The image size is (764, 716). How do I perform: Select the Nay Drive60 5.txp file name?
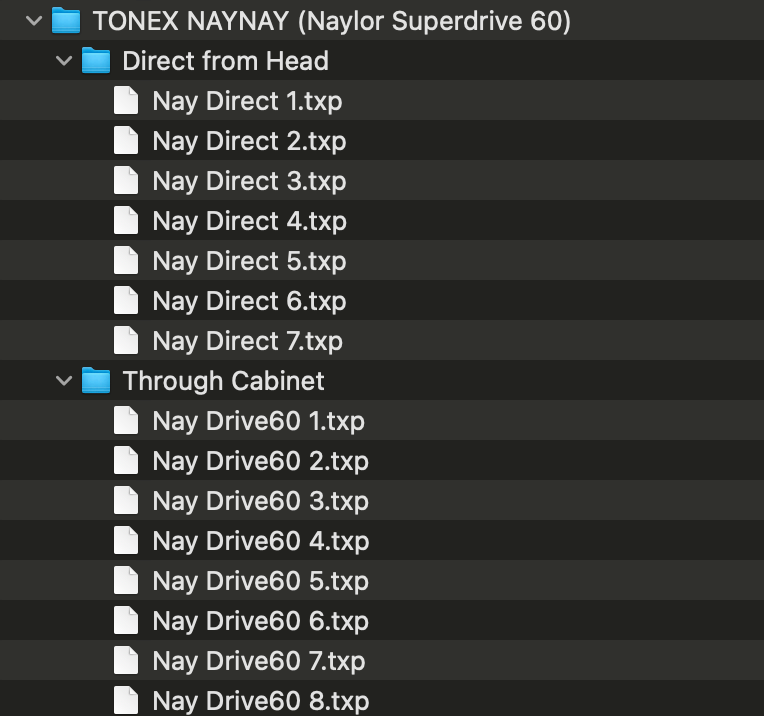pyautogui.click(x=260, y=581)
